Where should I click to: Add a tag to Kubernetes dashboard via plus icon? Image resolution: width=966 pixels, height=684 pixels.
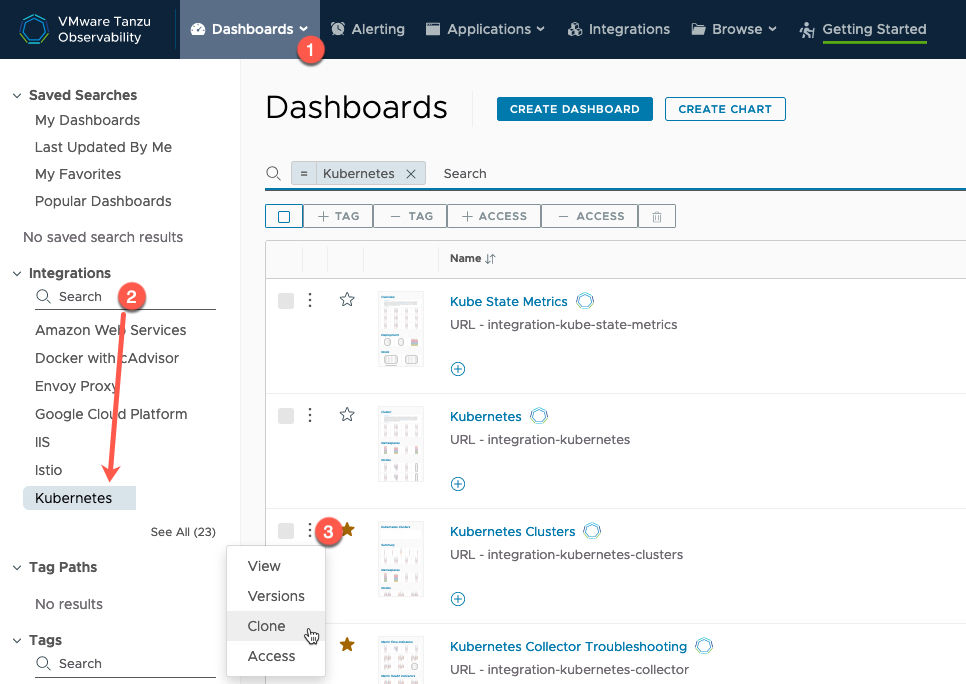(458, 484)
